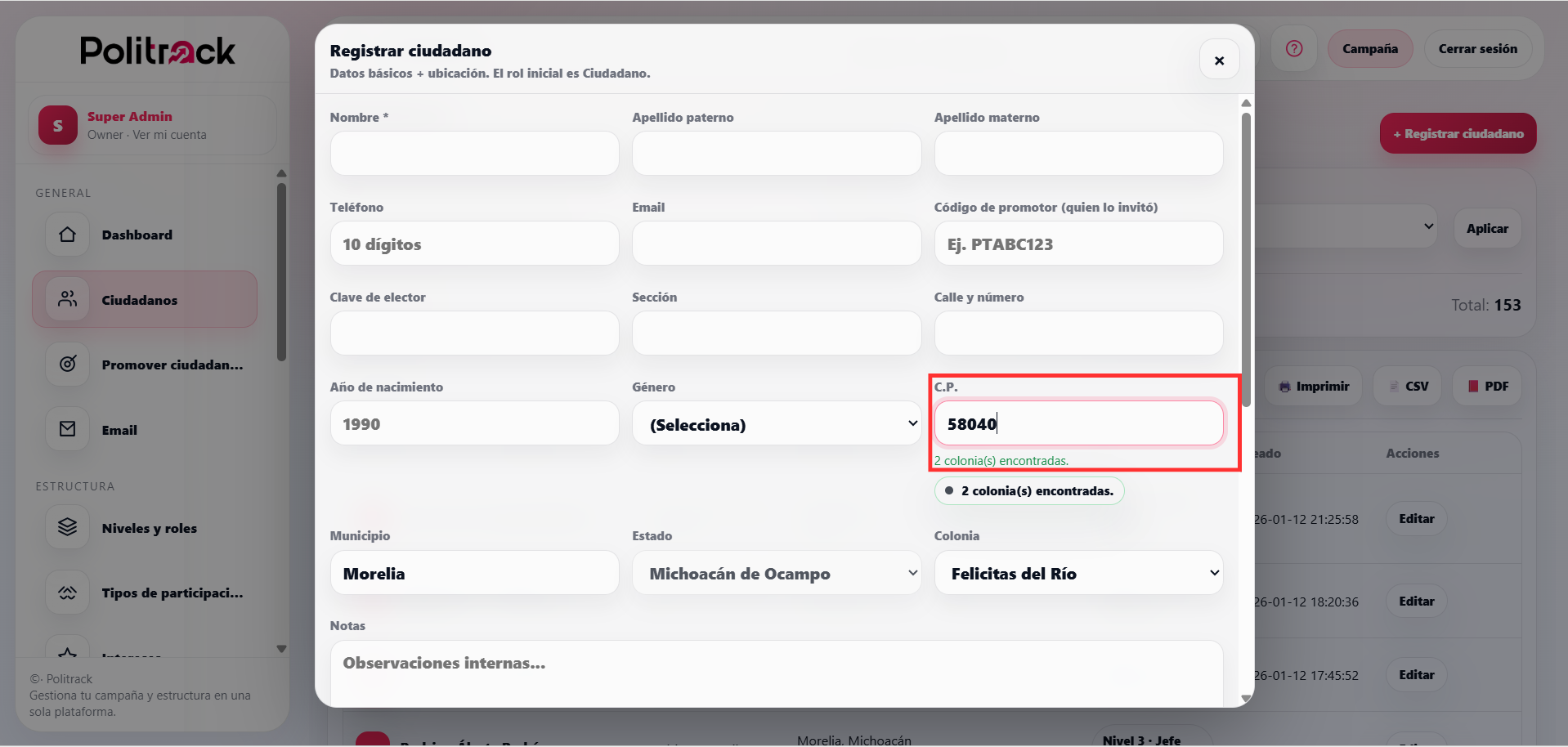Open the Género selection dropdown
1568x747 pixels.
[777, 423]
